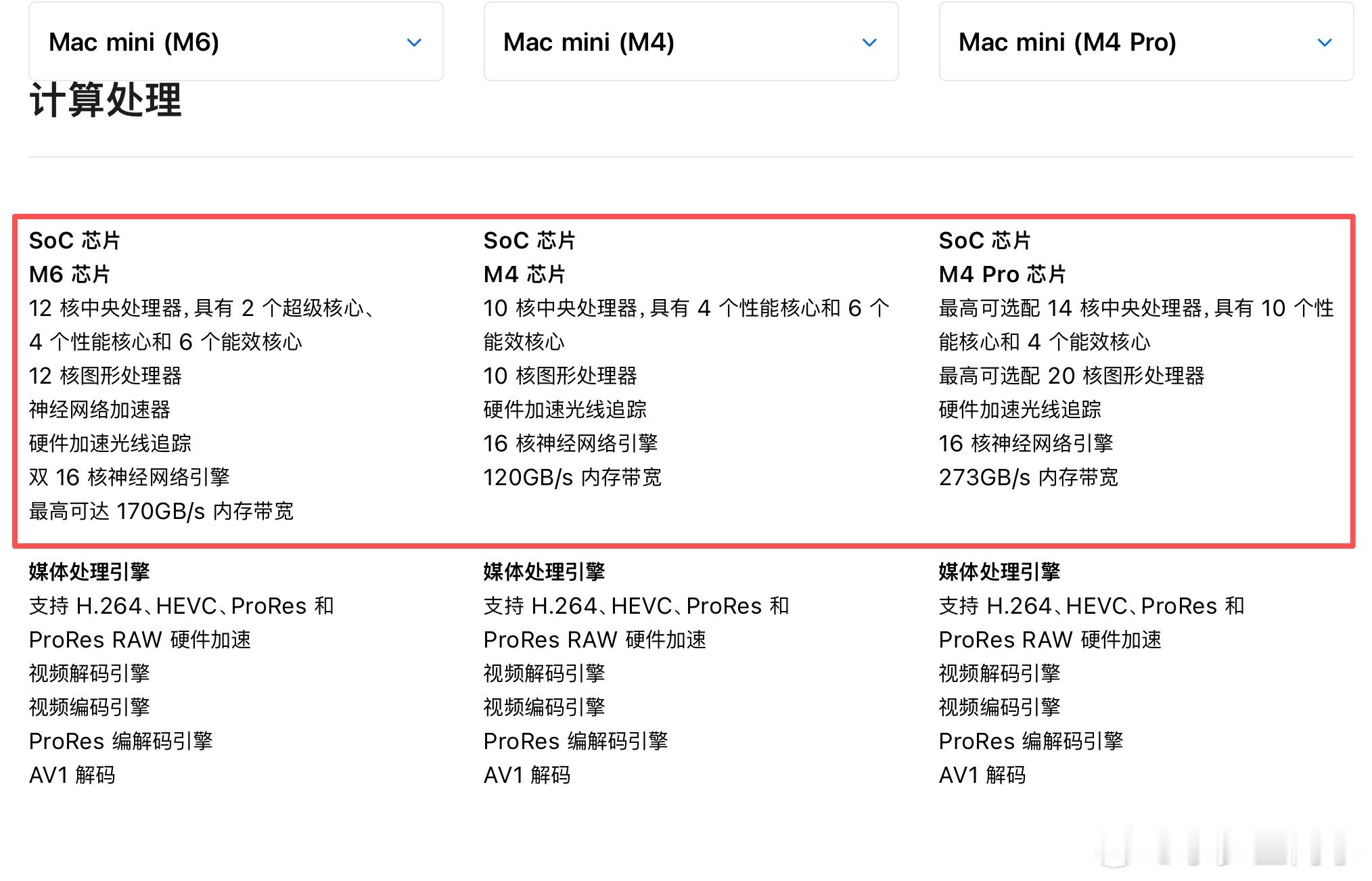Click the chevron in the Mac mini (M6) selector
The width and height of the screenshot is (1372, 881).
(x=414, y=43)
